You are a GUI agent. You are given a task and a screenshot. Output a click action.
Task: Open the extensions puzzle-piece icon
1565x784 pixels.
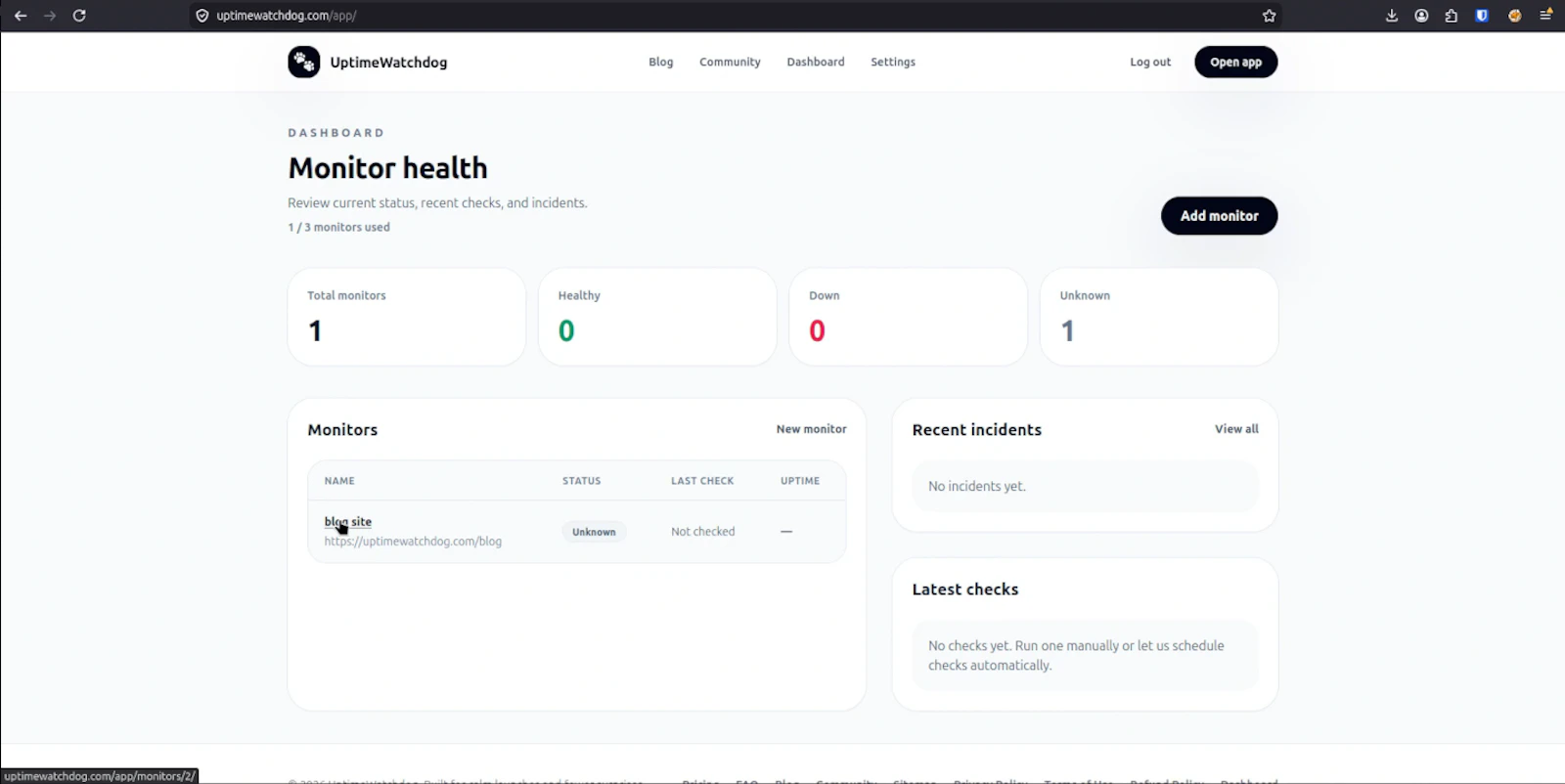[1452, 16]
